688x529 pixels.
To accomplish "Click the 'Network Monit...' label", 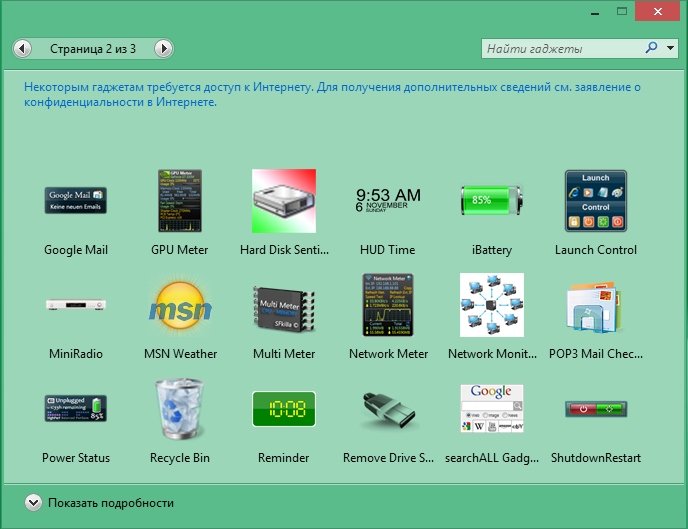I will pos(492,354).
